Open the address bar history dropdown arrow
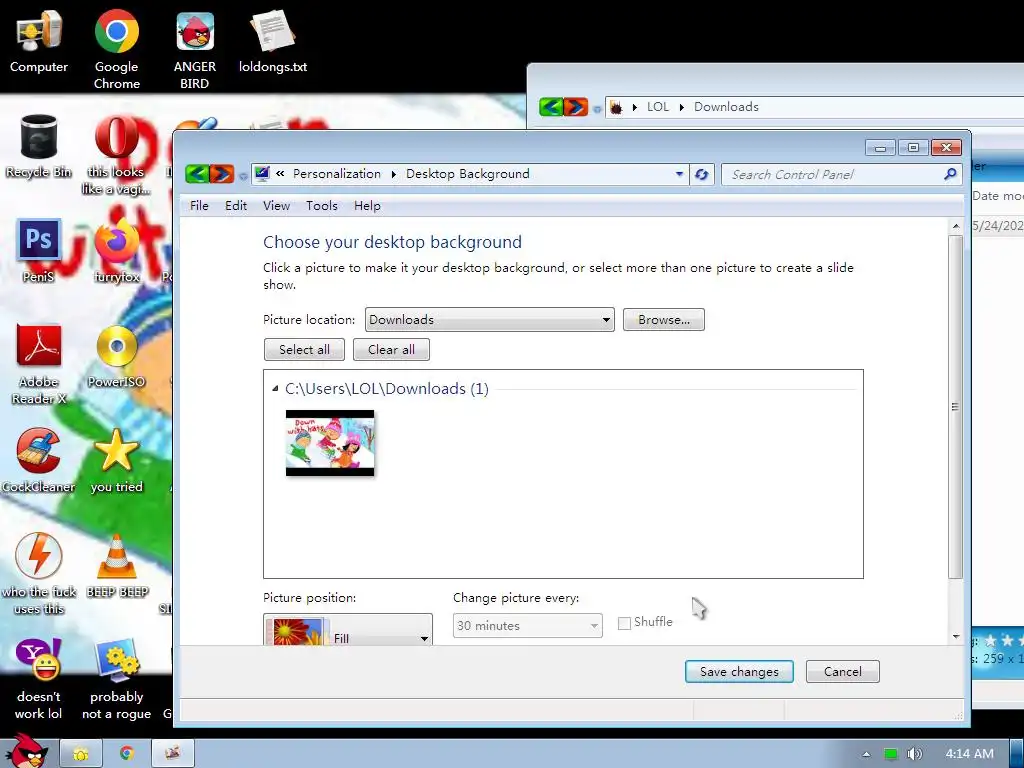The height and width of the screenshot is (768, 1024). click(679, 174)
